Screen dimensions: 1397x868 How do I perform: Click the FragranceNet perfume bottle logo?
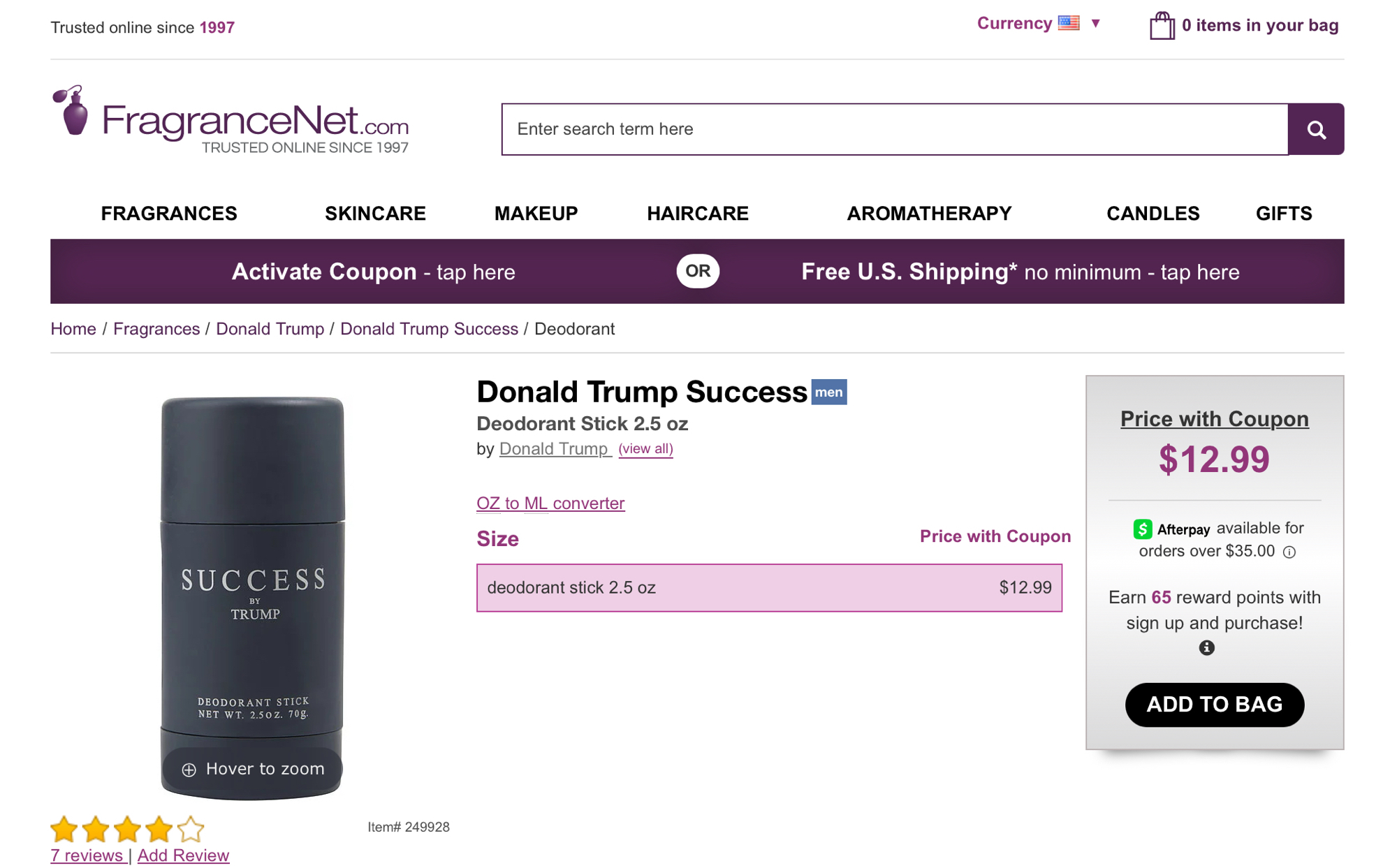[72, 112]
